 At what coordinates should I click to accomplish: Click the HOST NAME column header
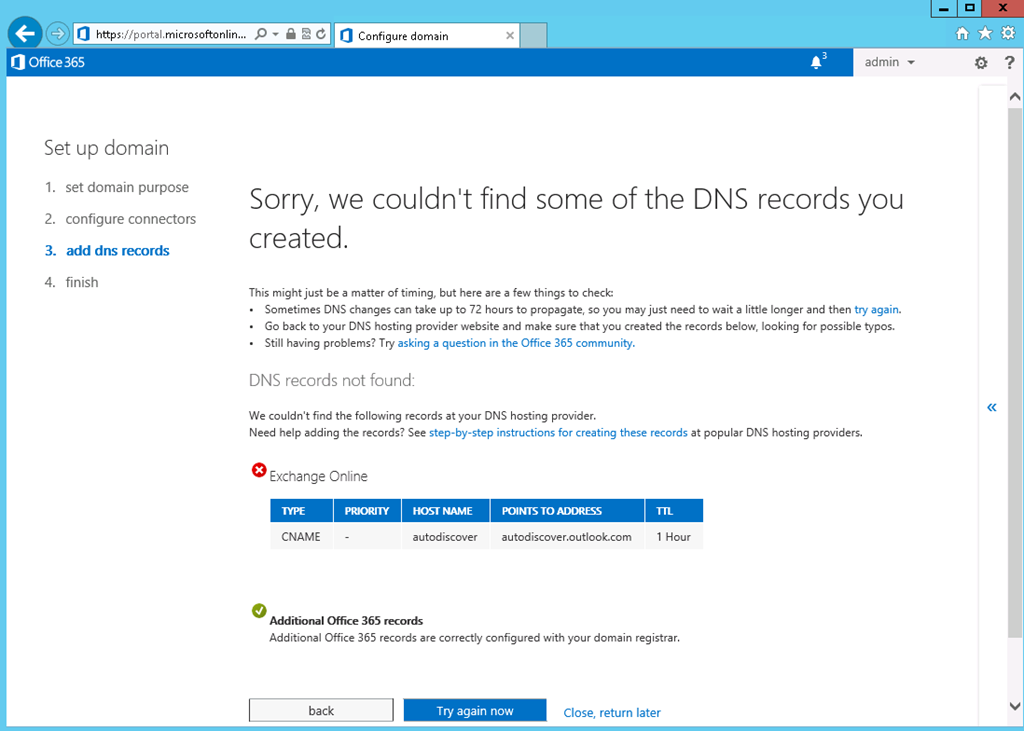point(445,511)
